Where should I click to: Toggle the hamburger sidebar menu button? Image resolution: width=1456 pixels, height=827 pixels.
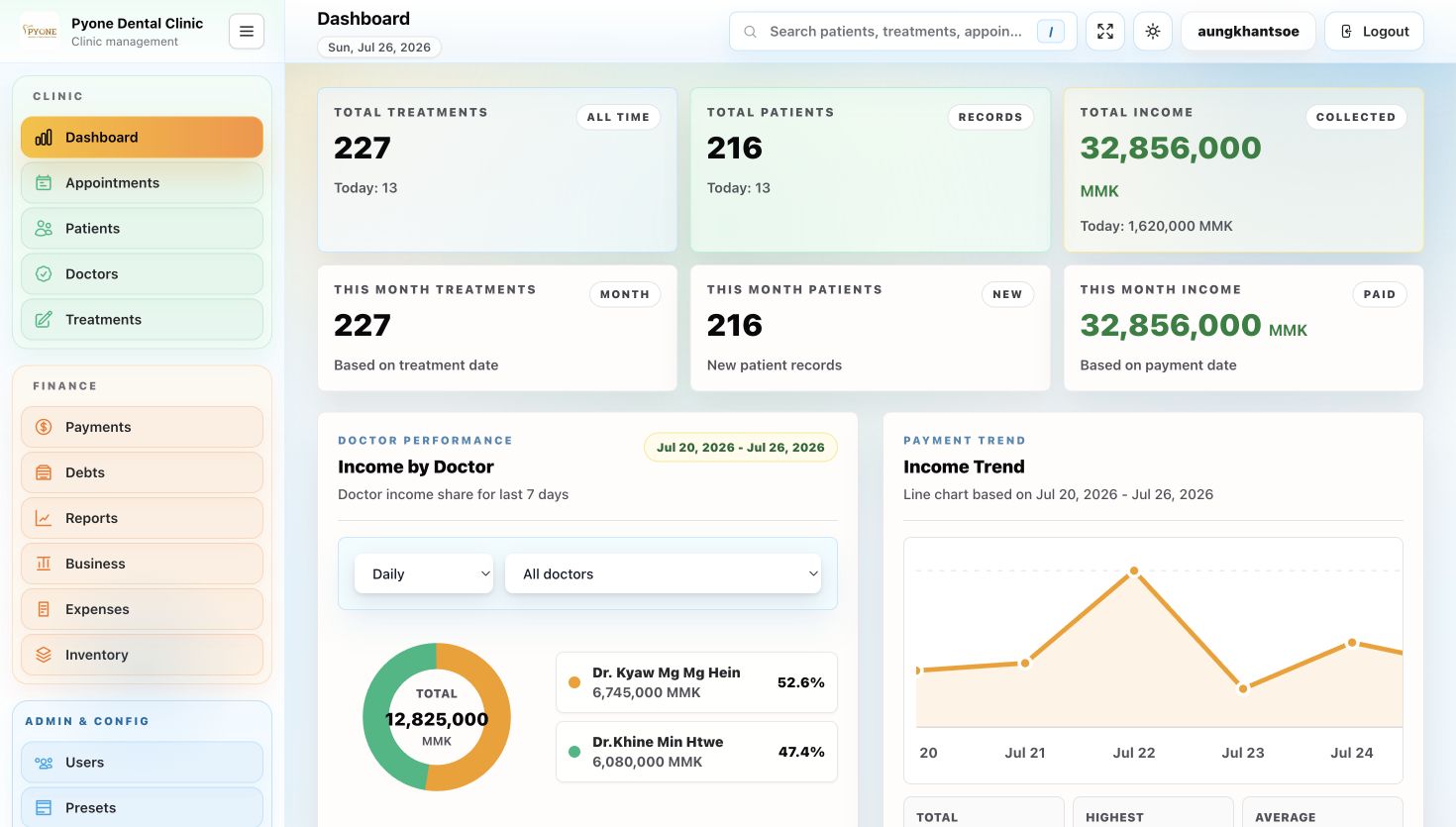click(x=247, y=32)
